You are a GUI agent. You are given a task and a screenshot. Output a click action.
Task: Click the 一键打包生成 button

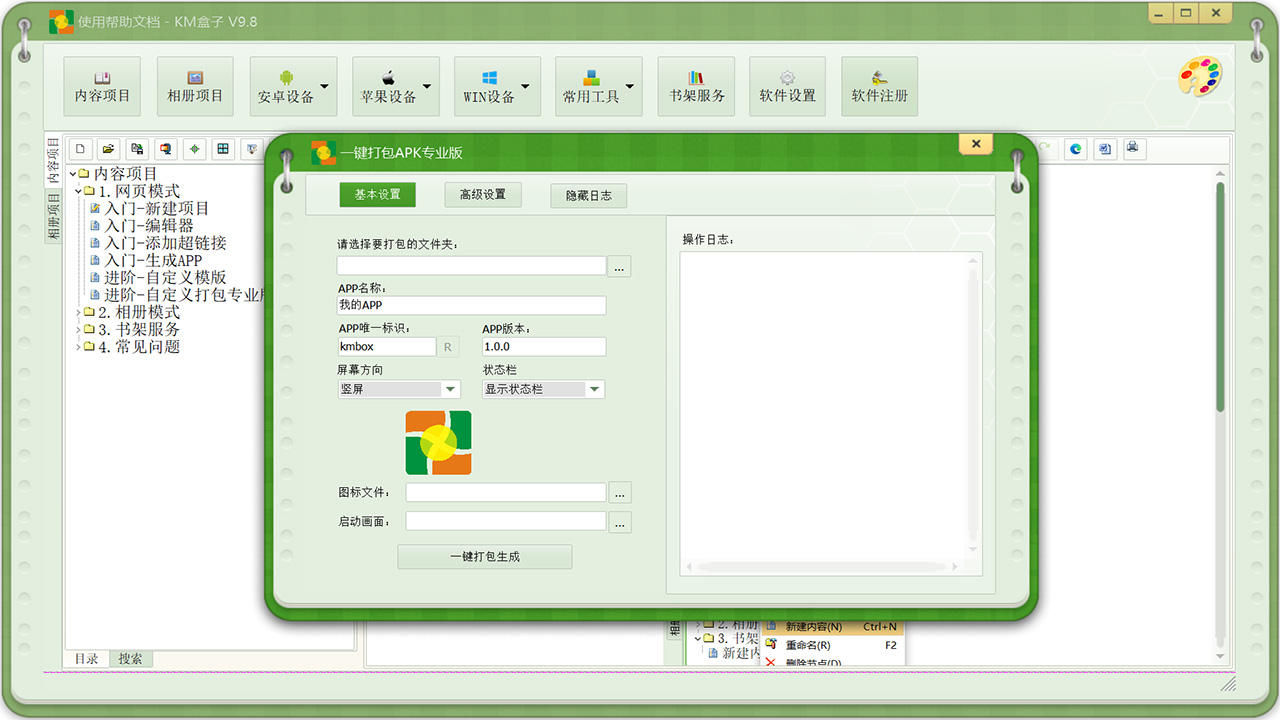pos(484,557)
